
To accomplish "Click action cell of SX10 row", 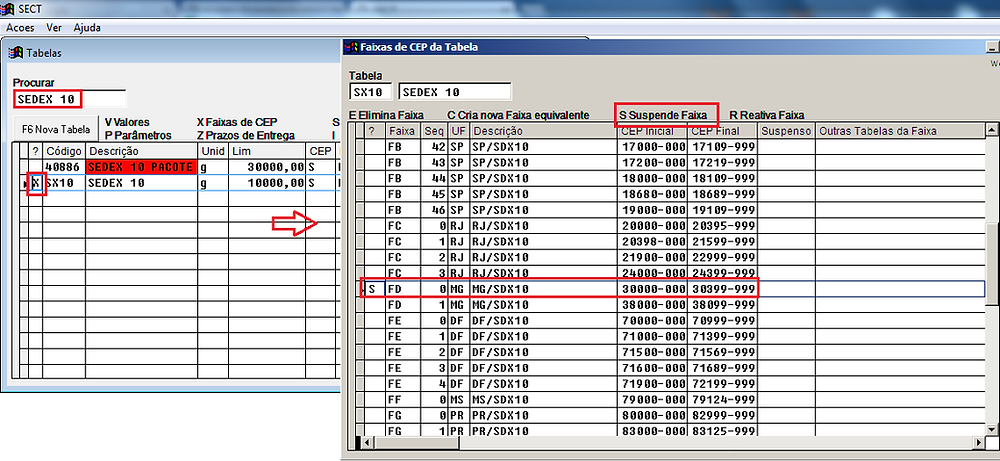I will point(36,183).
